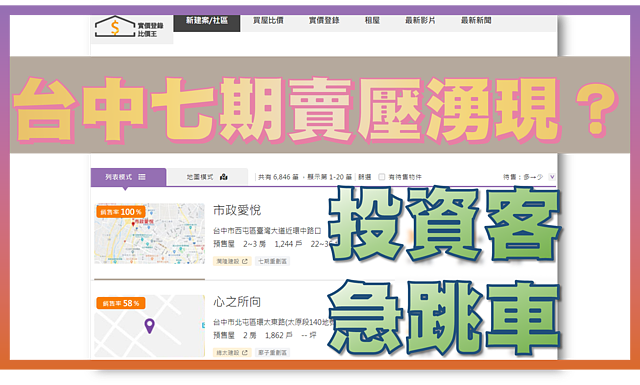Click the list icon in 列表模式 tab
This screenshot has width=640, height=385.
[x=142, y=177]
